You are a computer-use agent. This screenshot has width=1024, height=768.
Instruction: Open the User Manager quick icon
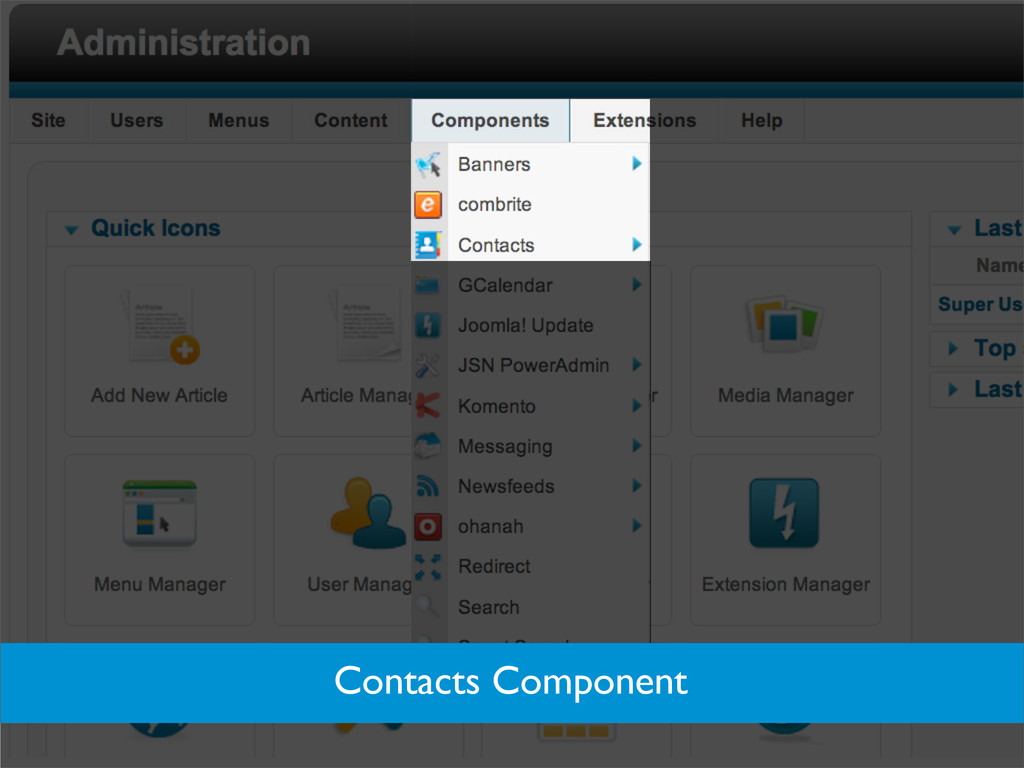tap(343, 539)
